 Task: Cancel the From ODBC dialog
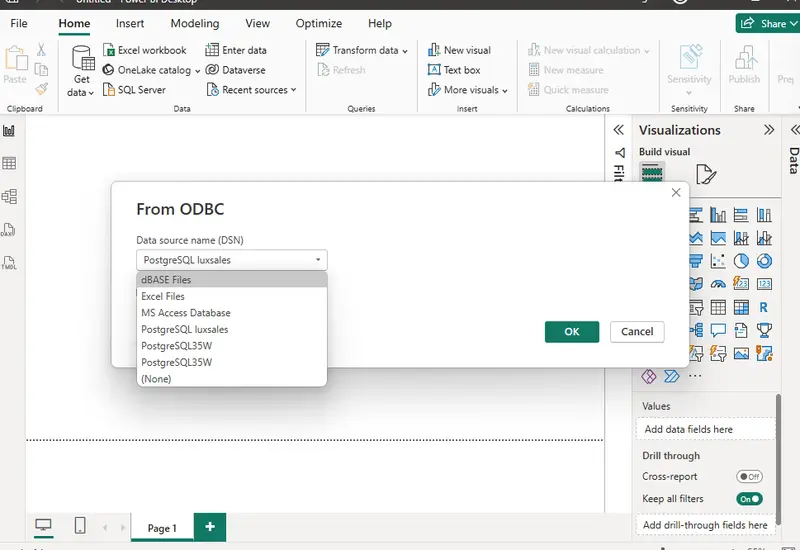pyautogui.click(x=637, y=332)
